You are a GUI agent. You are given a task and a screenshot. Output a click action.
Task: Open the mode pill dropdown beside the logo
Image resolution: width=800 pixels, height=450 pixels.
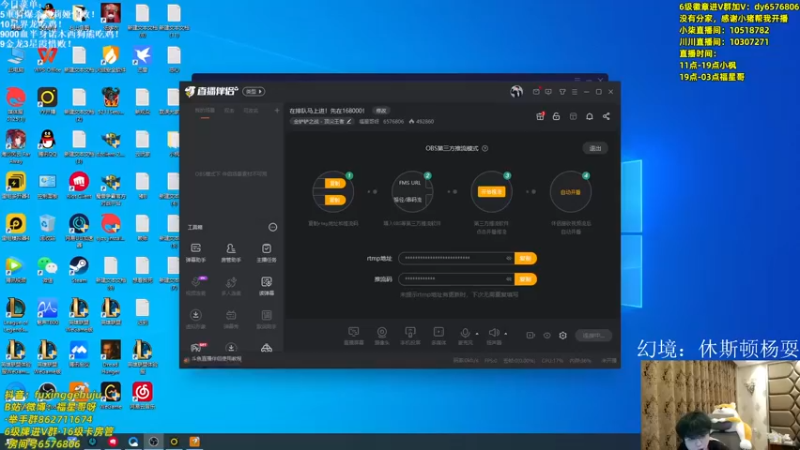(254, 92)
